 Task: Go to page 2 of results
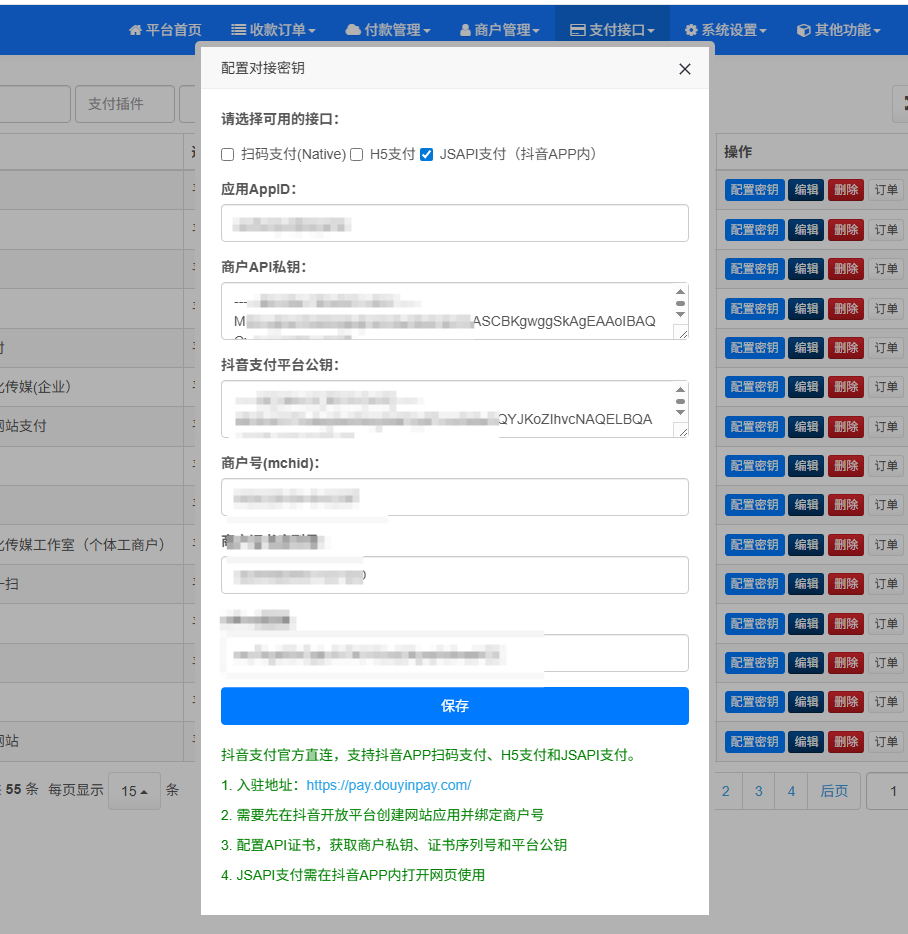point(726,791)
